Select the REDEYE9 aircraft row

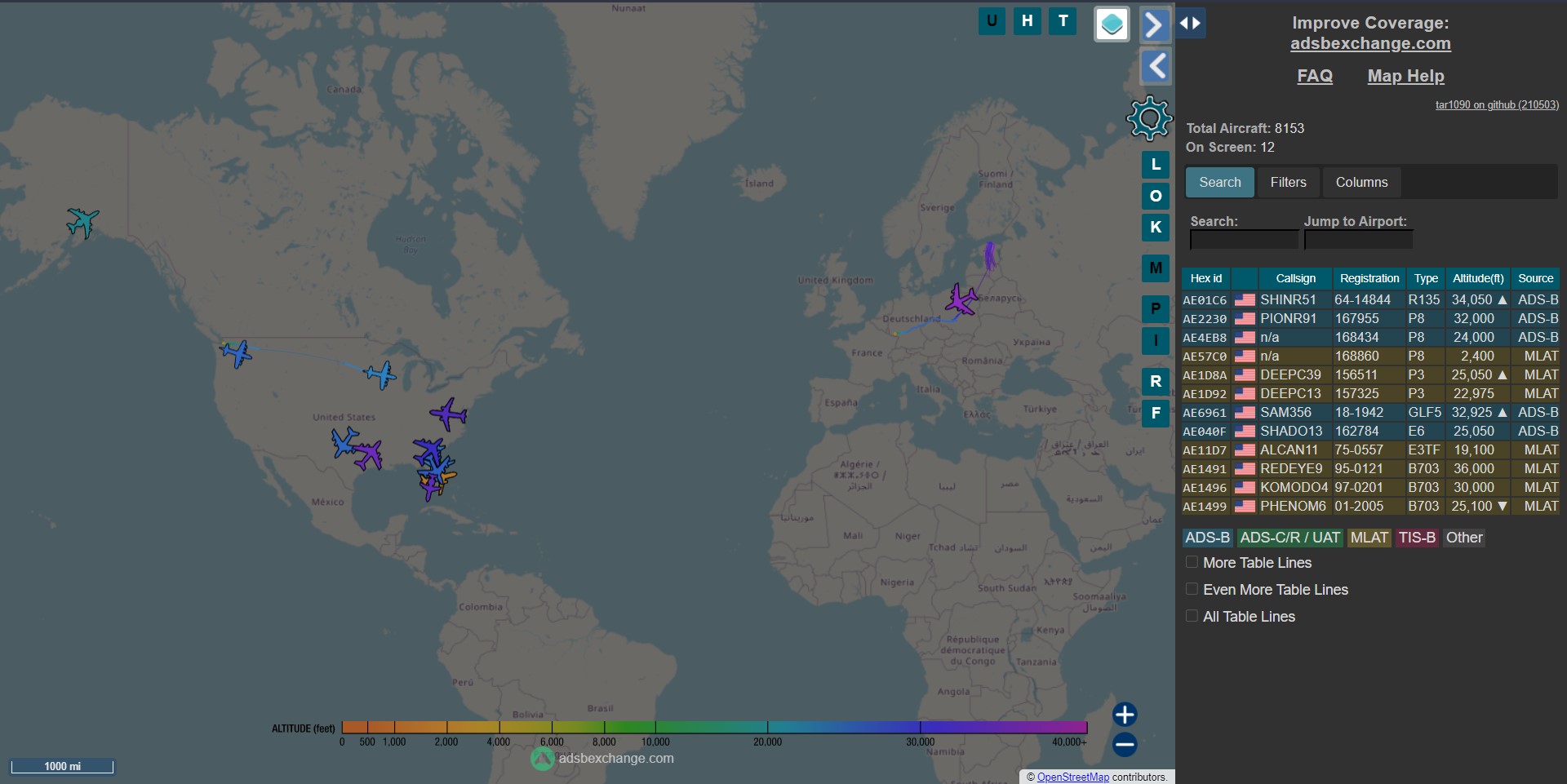[1370, 468]
